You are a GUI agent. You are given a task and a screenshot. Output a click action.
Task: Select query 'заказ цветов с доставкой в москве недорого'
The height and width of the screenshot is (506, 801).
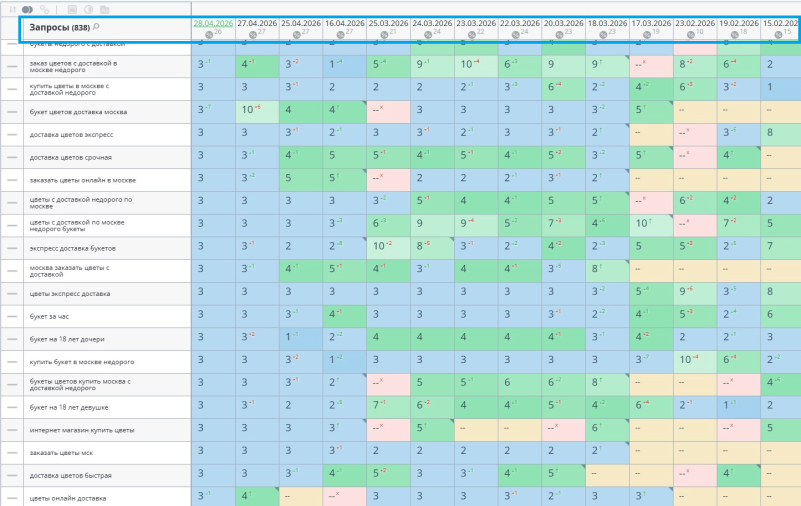click(73, 66)
